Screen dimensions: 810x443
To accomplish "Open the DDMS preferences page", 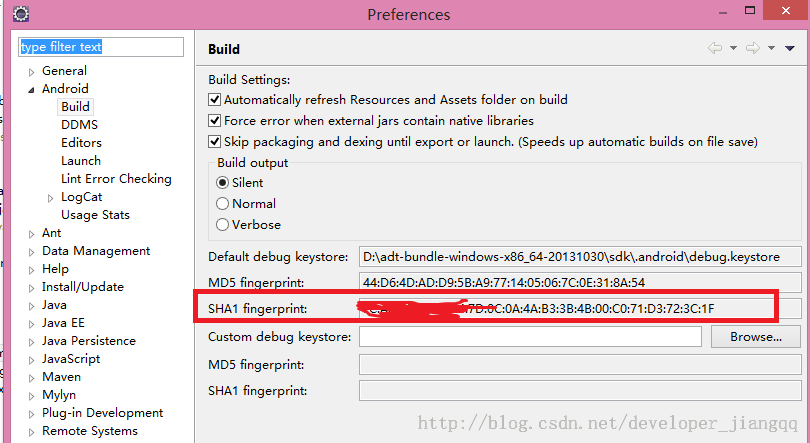I will click(x=79, y=125).
